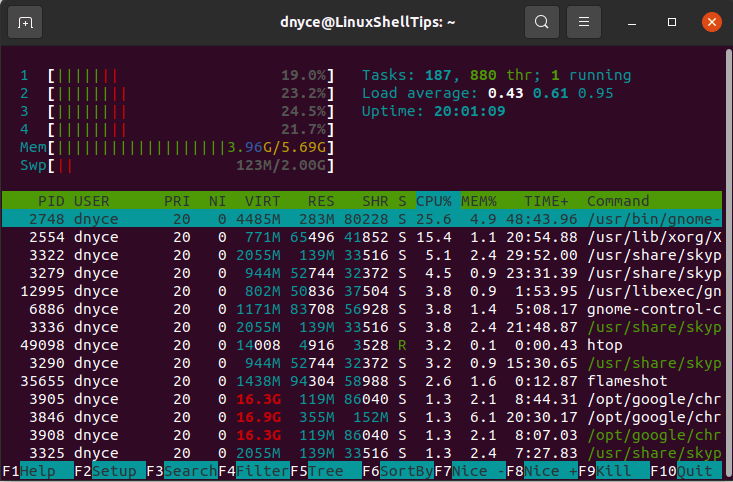This screenshot has height=482, width=733.
Task: Click F7 Nice - to lower niceness
Action: (470, 471)
